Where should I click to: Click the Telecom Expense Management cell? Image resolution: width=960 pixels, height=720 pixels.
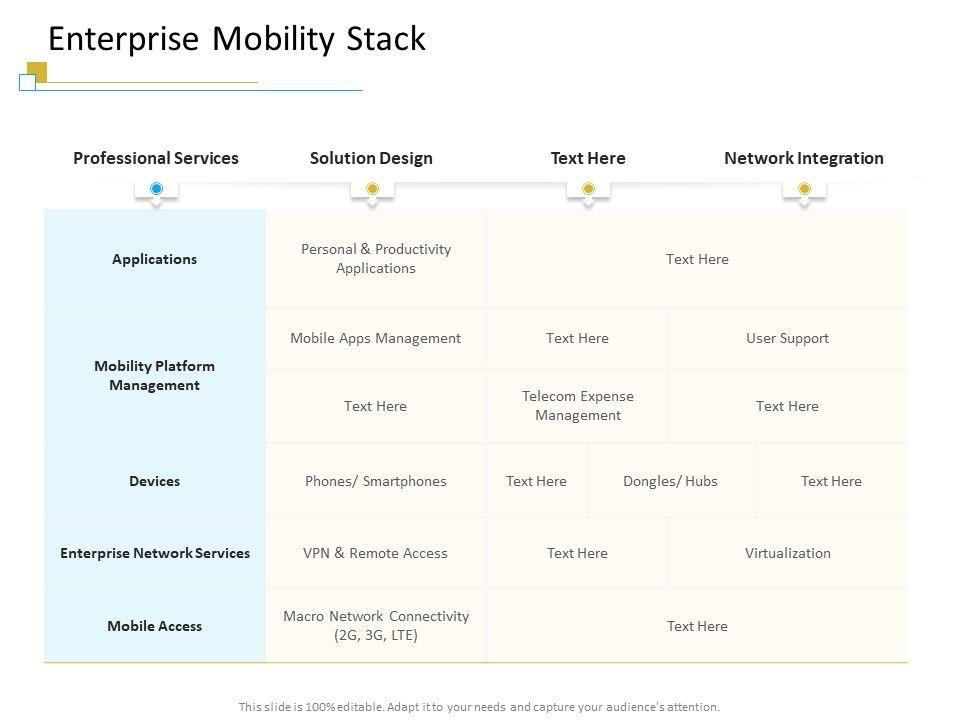click(x=578, y=405)
